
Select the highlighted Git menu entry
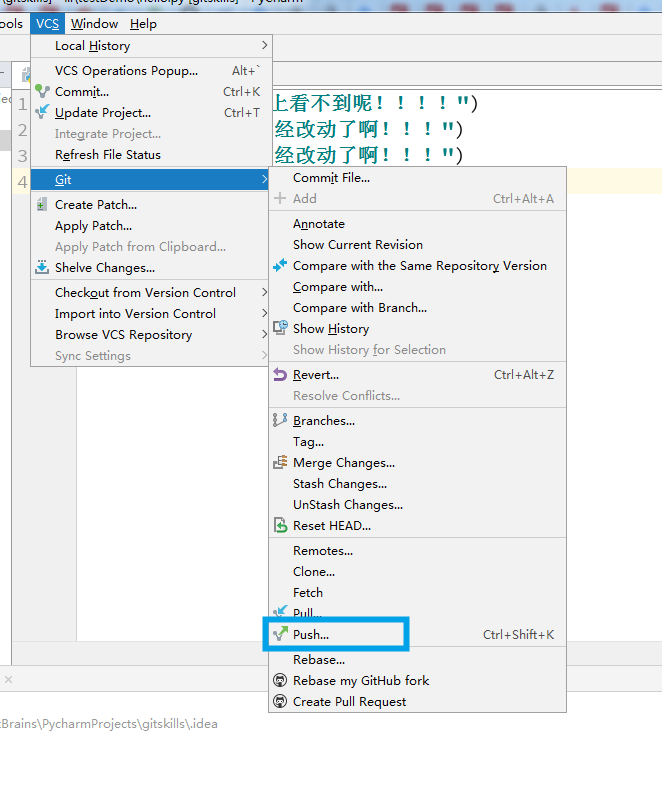click(x=150, y=179)
